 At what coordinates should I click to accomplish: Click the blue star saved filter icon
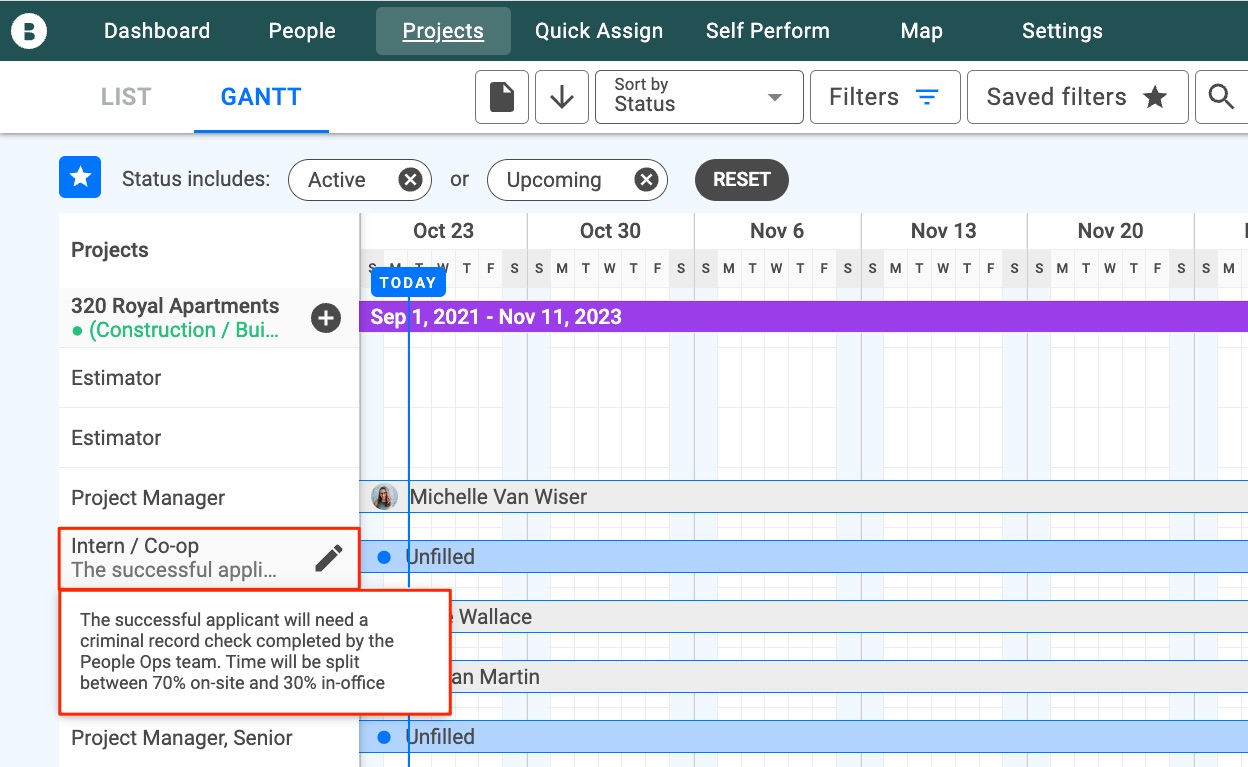coord(80,178)
